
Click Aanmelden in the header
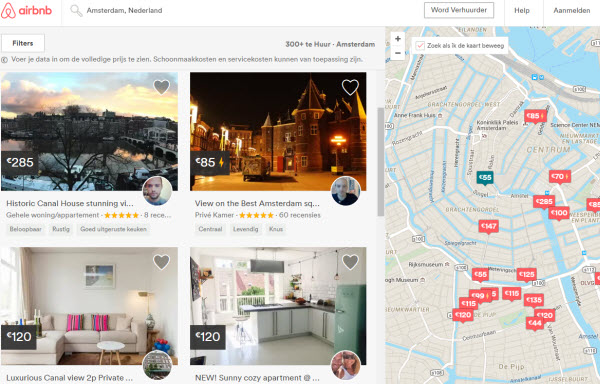[572, 10]
